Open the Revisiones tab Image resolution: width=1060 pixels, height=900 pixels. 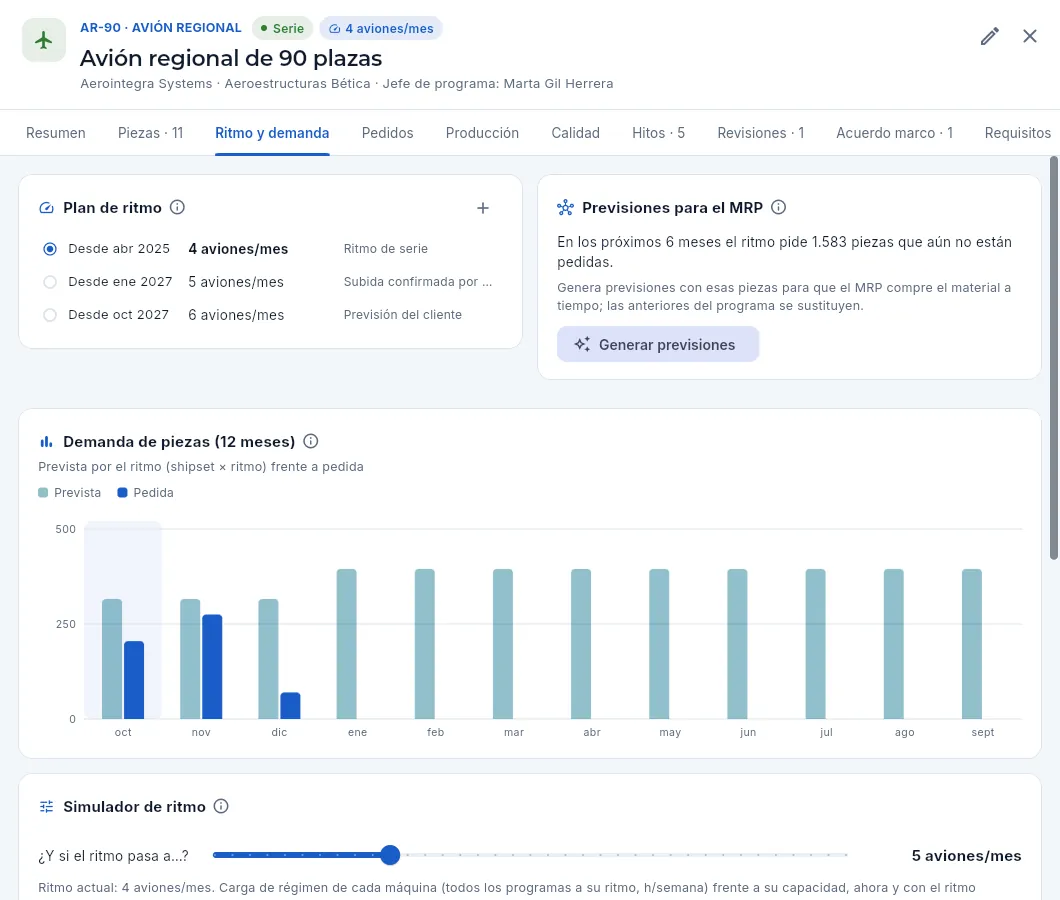[x=761, y=133]
